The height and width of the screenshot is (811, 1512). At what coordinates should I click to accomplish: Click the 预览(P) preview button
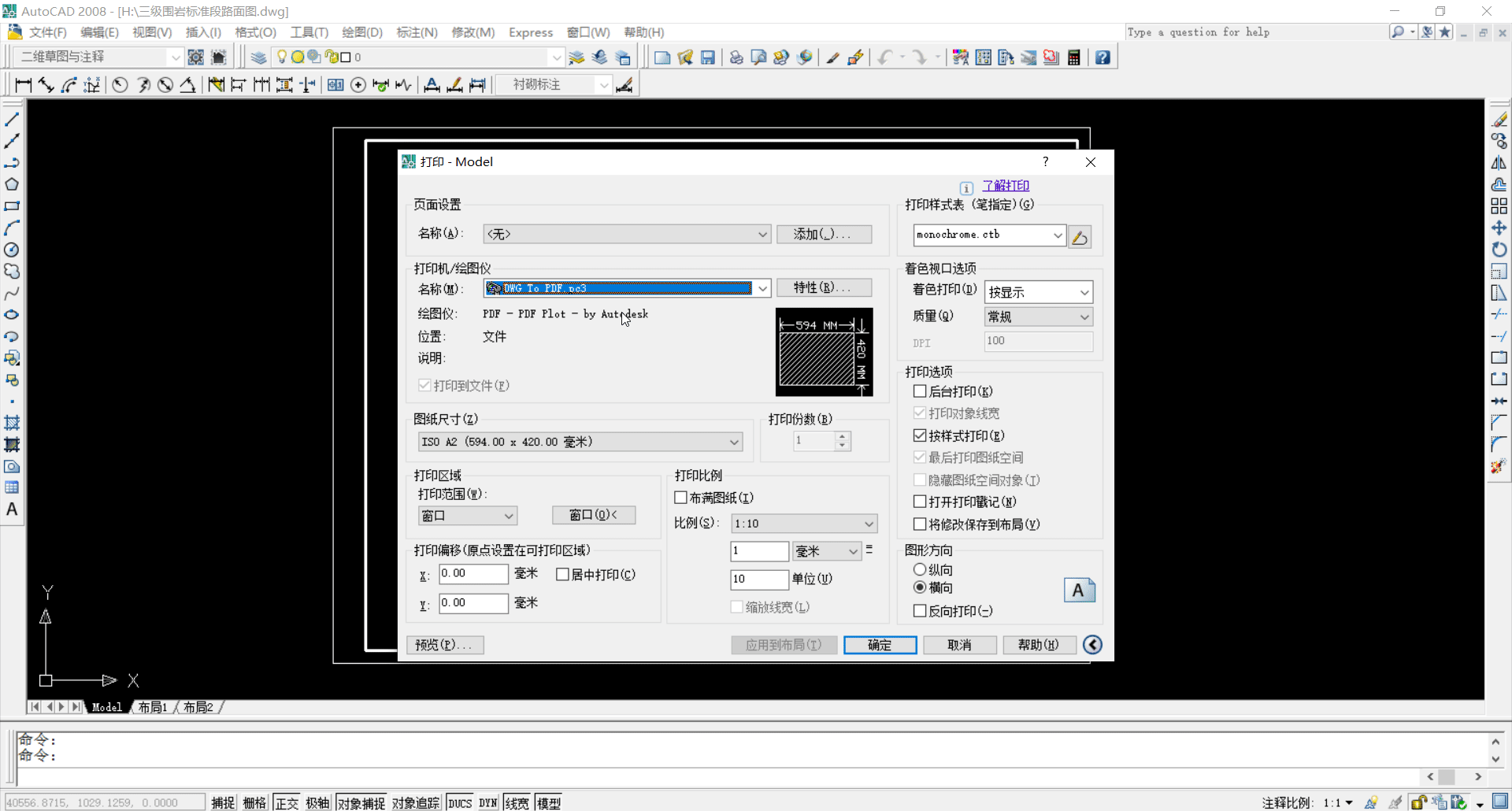coord(445,645)
